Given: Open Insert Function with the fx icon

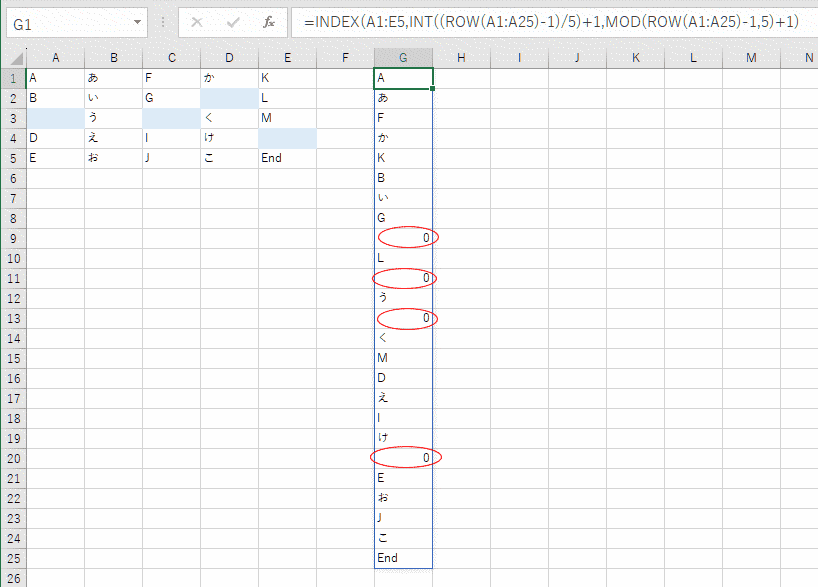Looking at the screenshot, I should tap(268, 22).
